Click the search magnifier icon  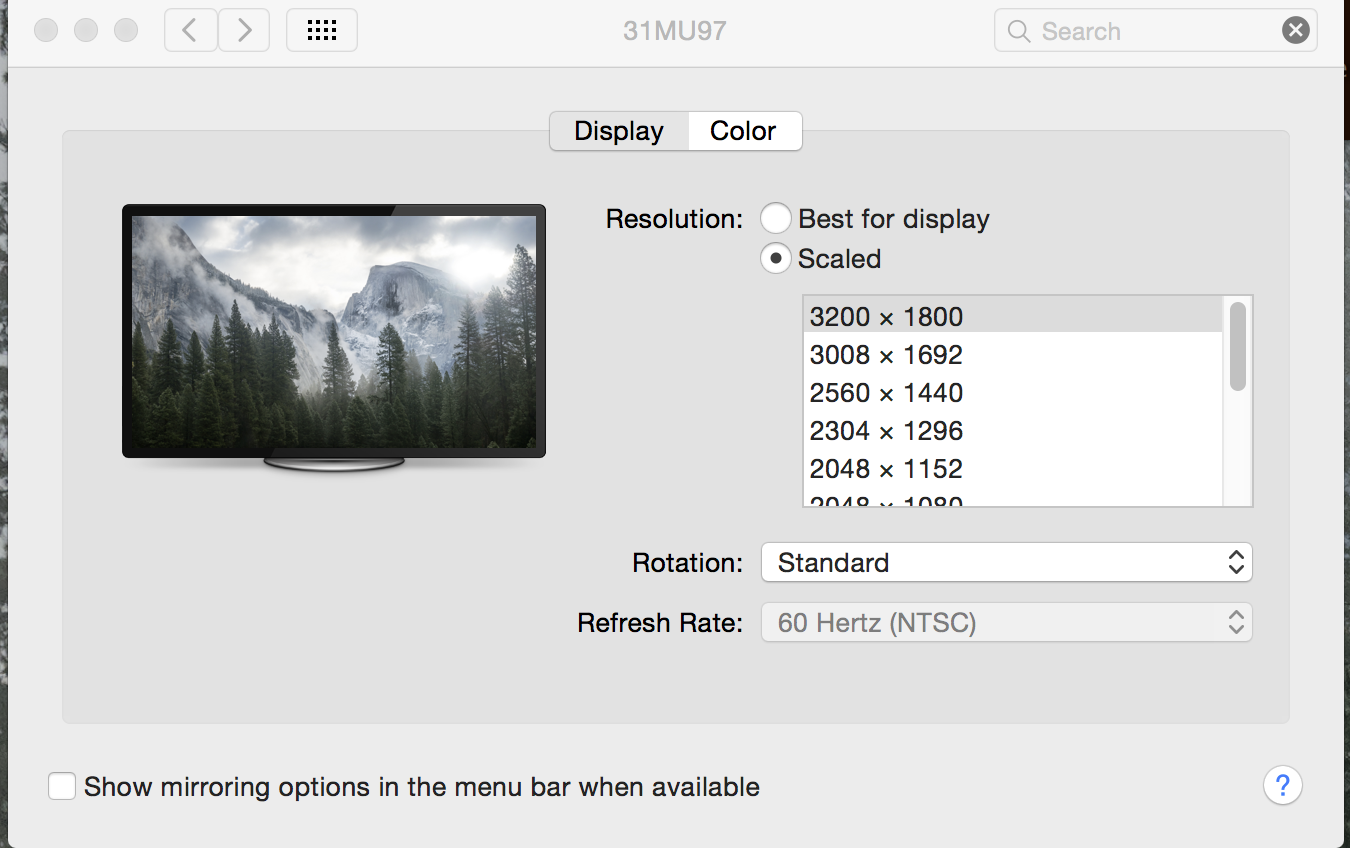(1019, 31)
